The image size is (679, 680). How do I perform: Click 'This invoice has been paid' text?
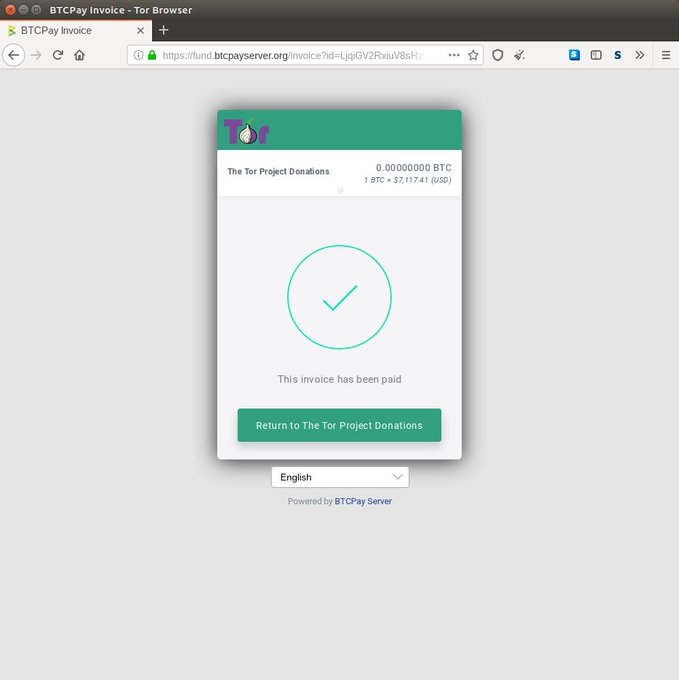pos(339,379)
